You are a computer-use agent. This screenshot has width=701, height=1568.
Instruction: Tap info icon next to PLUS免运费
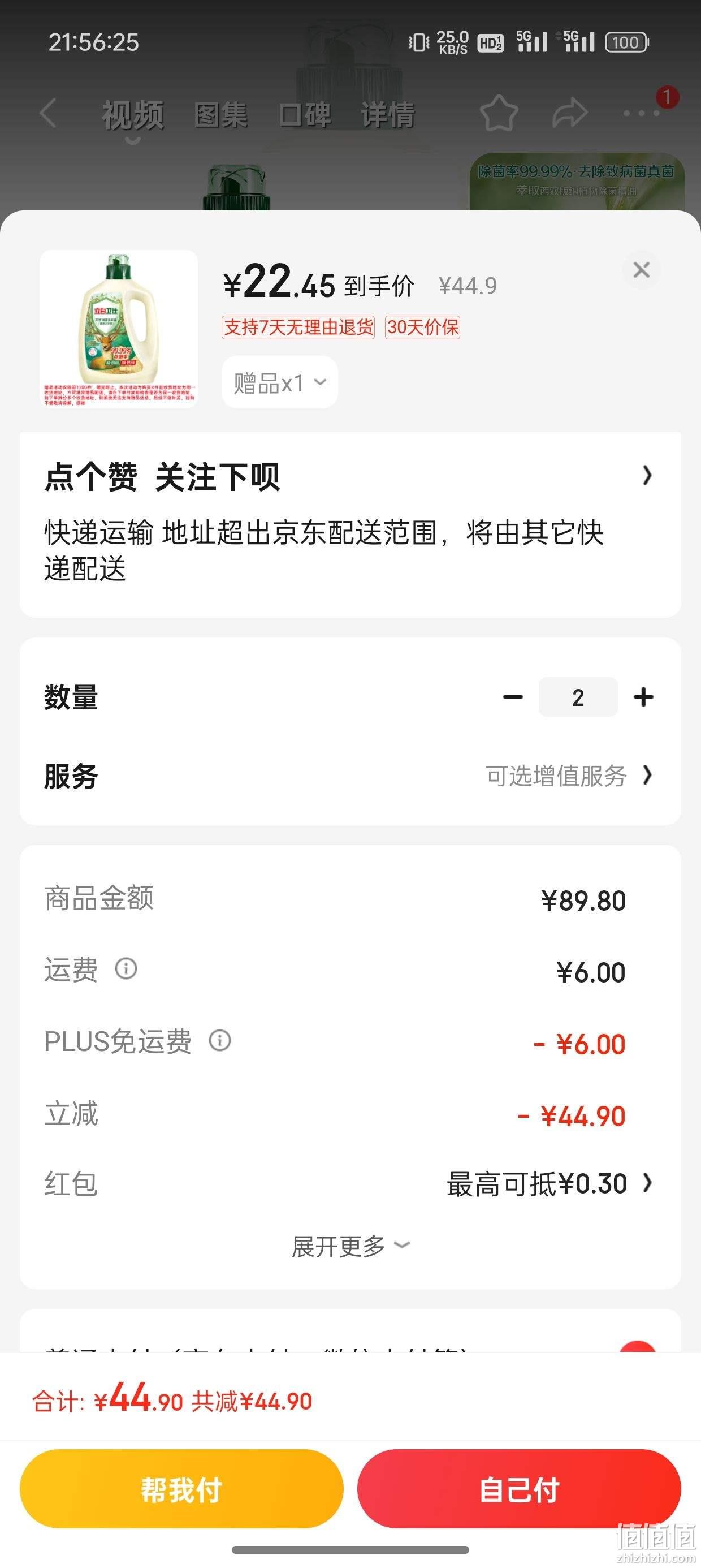(x=220, y=1040)
